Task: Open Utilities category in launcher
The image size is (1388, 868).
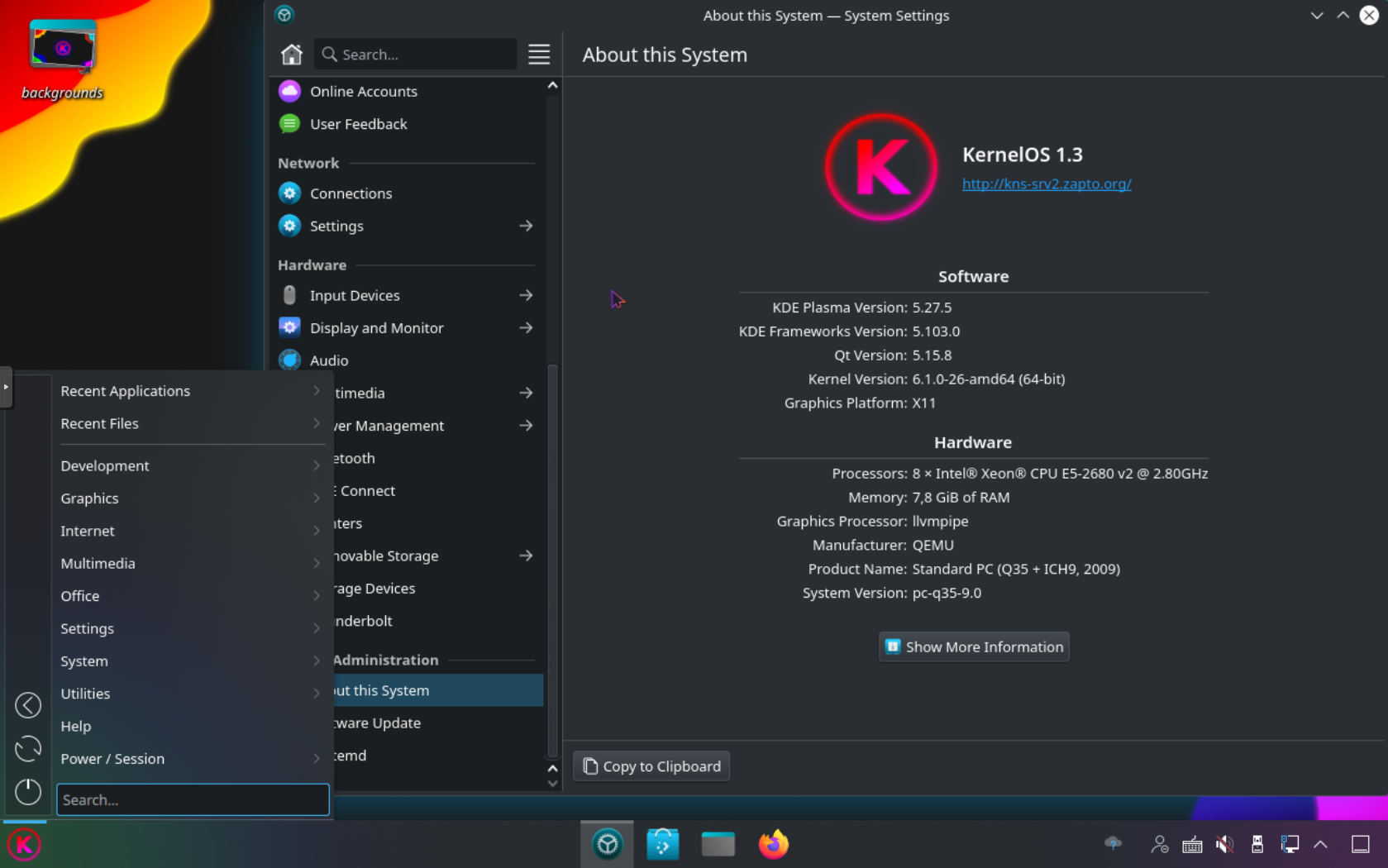Action: coord(191,694)
